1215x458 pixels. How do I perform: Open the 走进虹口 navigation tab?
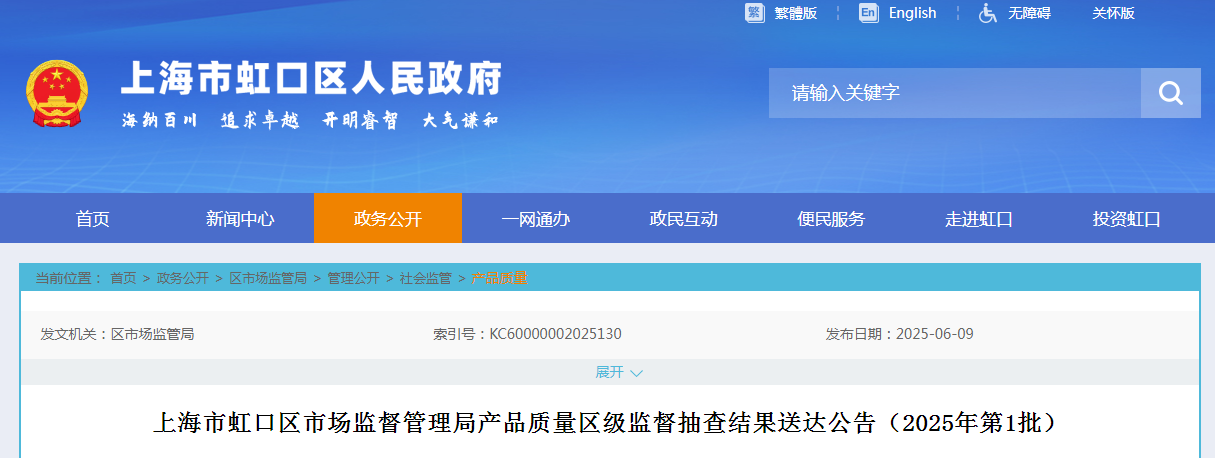pos(979,218)
